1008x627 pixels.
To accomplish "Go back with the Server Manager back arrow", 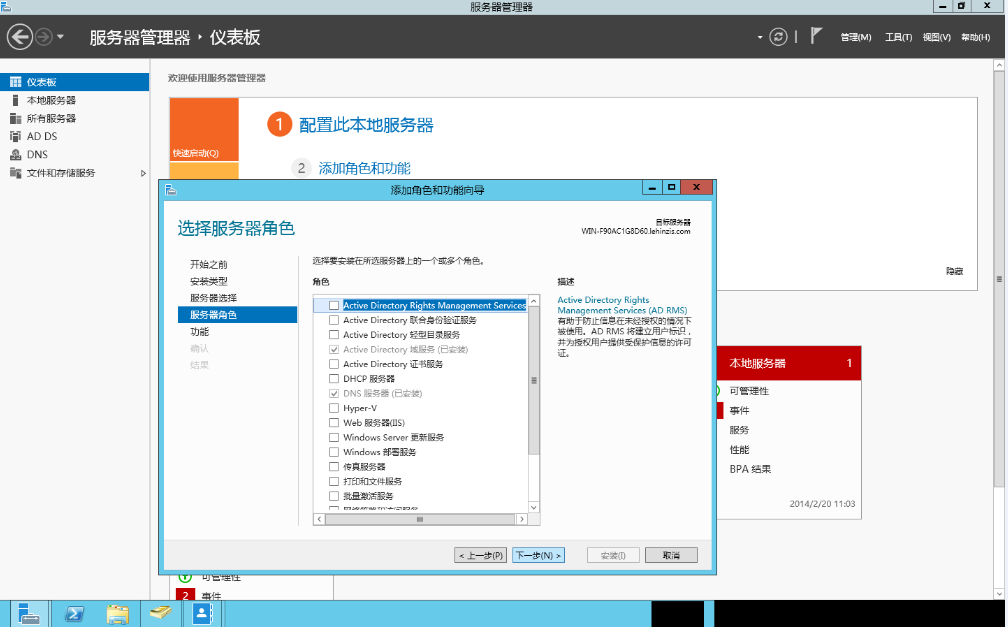I will tap(20, 37).
